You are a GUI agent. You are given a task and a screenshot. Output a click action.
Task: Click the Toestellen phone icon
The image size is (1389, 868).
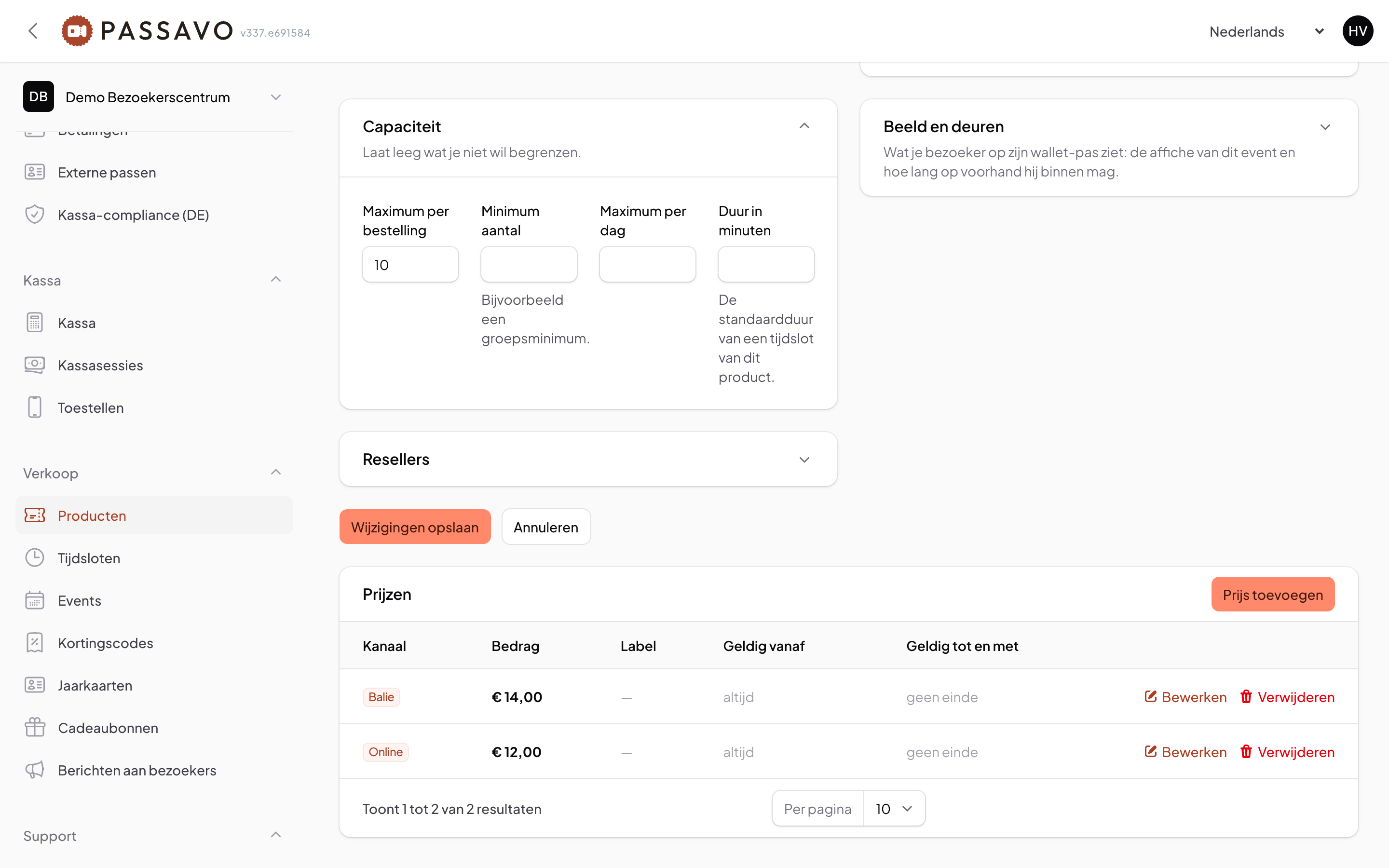(34, 407)
